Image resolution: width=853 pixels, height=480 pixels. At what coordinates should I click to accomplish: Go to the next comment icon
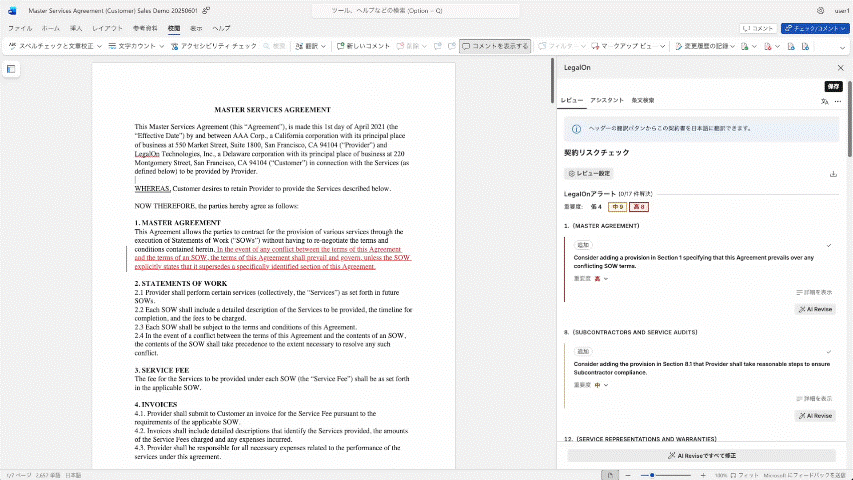coord(452,46)
